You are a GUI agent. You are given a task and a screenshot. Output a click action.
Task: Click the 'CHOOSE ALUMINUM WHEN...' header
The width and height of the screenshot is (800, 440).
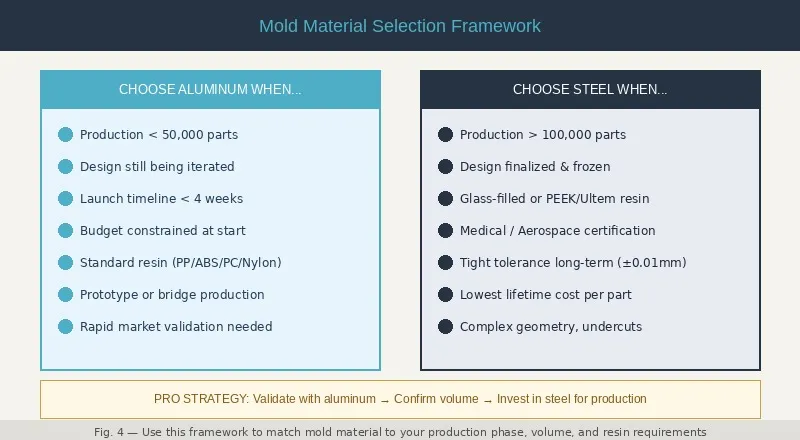coord(210,89)
